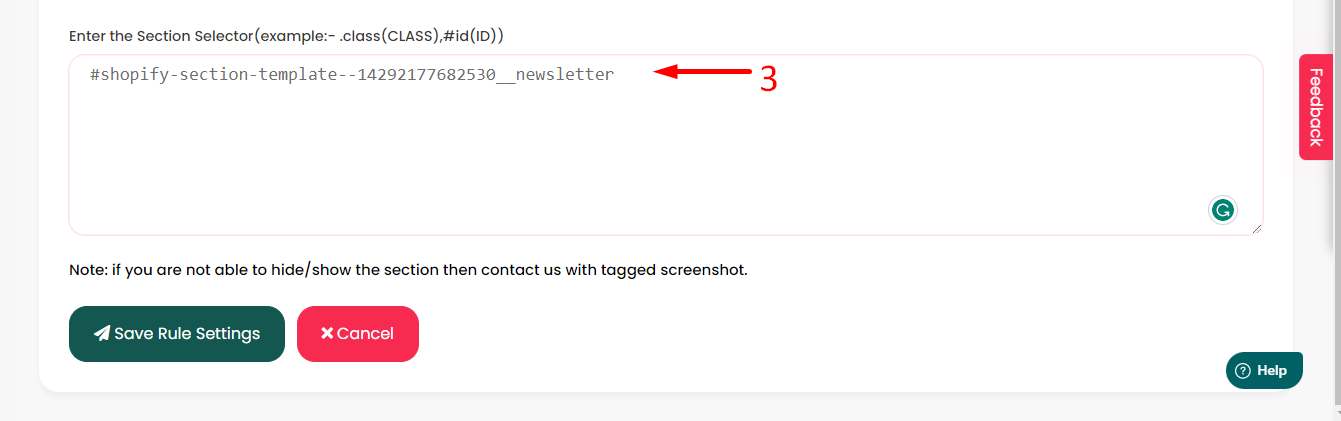Screen dimensions: 1341x421
Task: Click the green Grammarly icon in the textarea
Action: tap(1222, 210)
